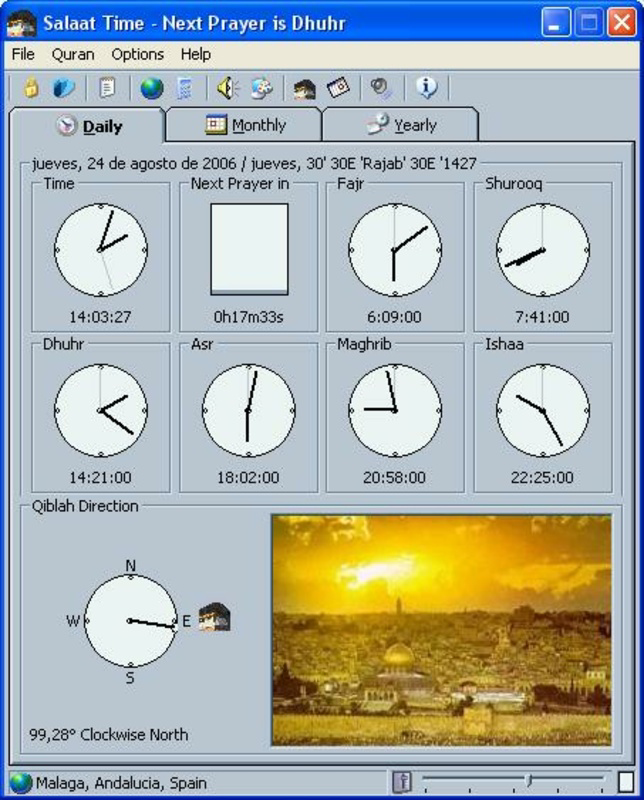Click the Qiblah direction compass dial
This screenshot has width=644, height=800.
131,621
